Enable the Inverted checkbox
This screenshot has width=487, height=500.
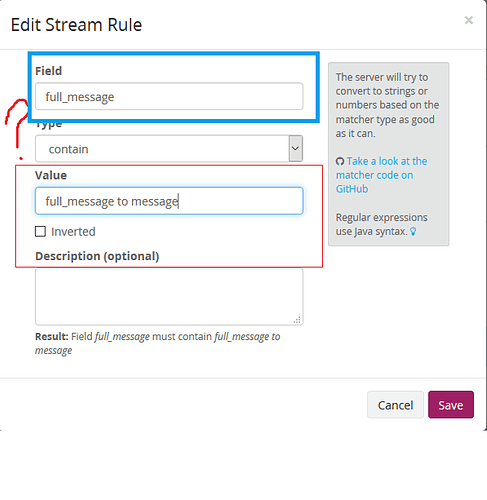click(40, 231)
